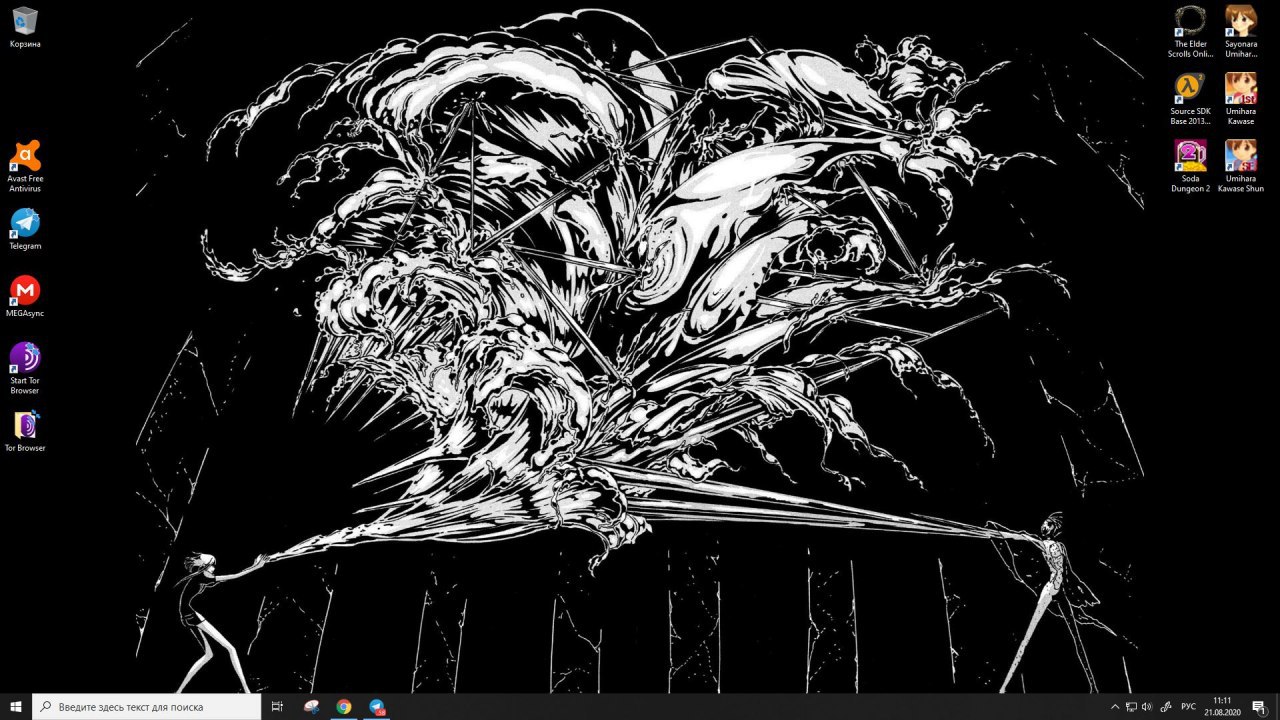Select the Soda Dungeon 2 shortcut
This screenshot has height=720, width=1280.
[1190, 166]
